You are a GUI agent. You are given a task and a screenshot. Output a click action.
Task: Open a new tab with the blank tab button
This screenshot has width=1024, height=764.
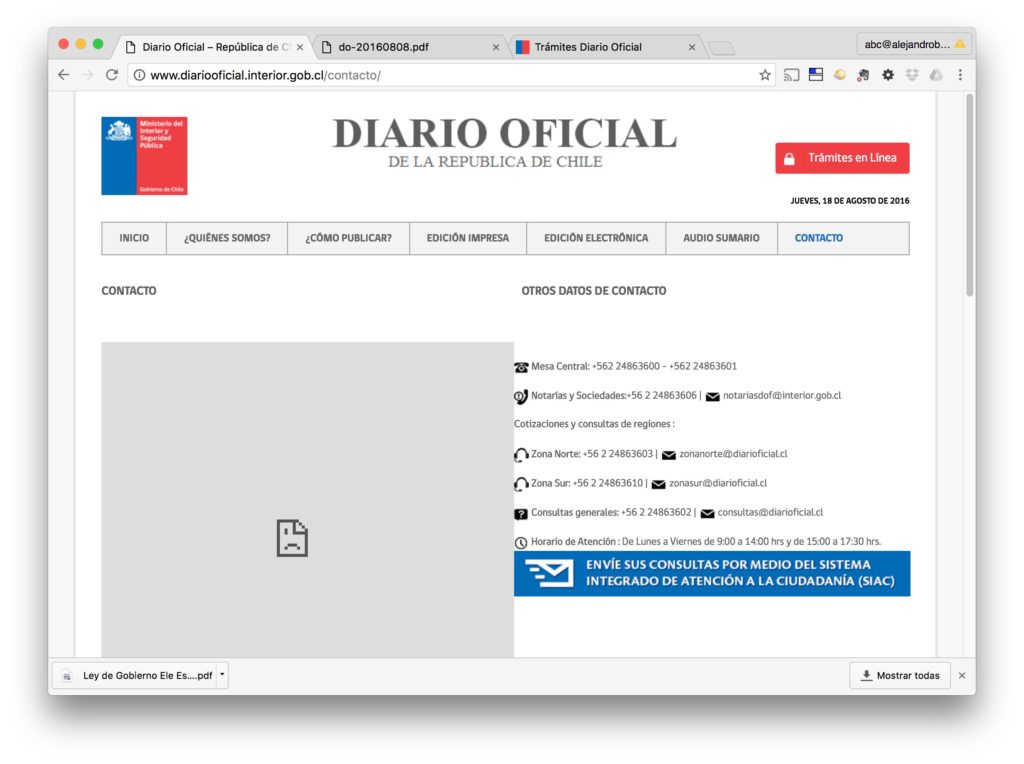[722, 48]
